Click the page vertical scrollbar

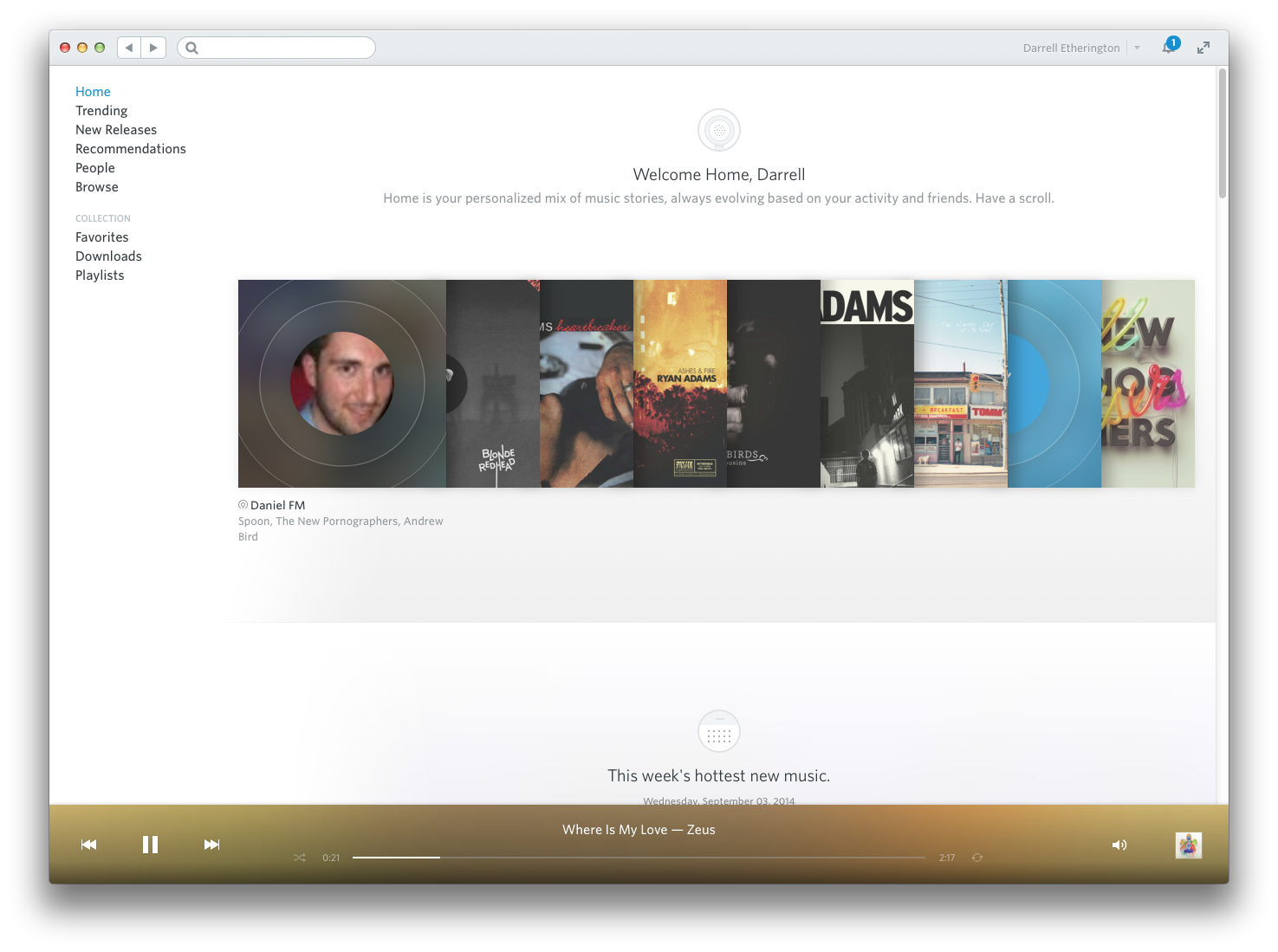tap(1223, 133)
